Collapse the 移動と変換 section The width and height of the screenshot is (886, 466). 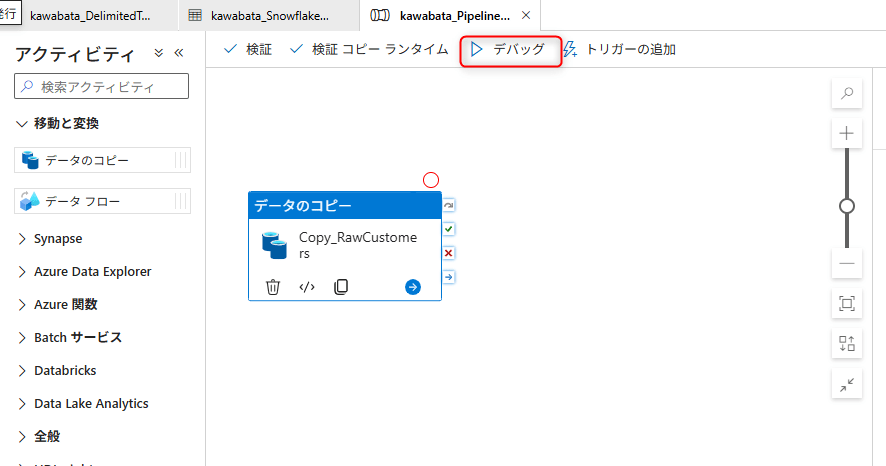point(21,124)
